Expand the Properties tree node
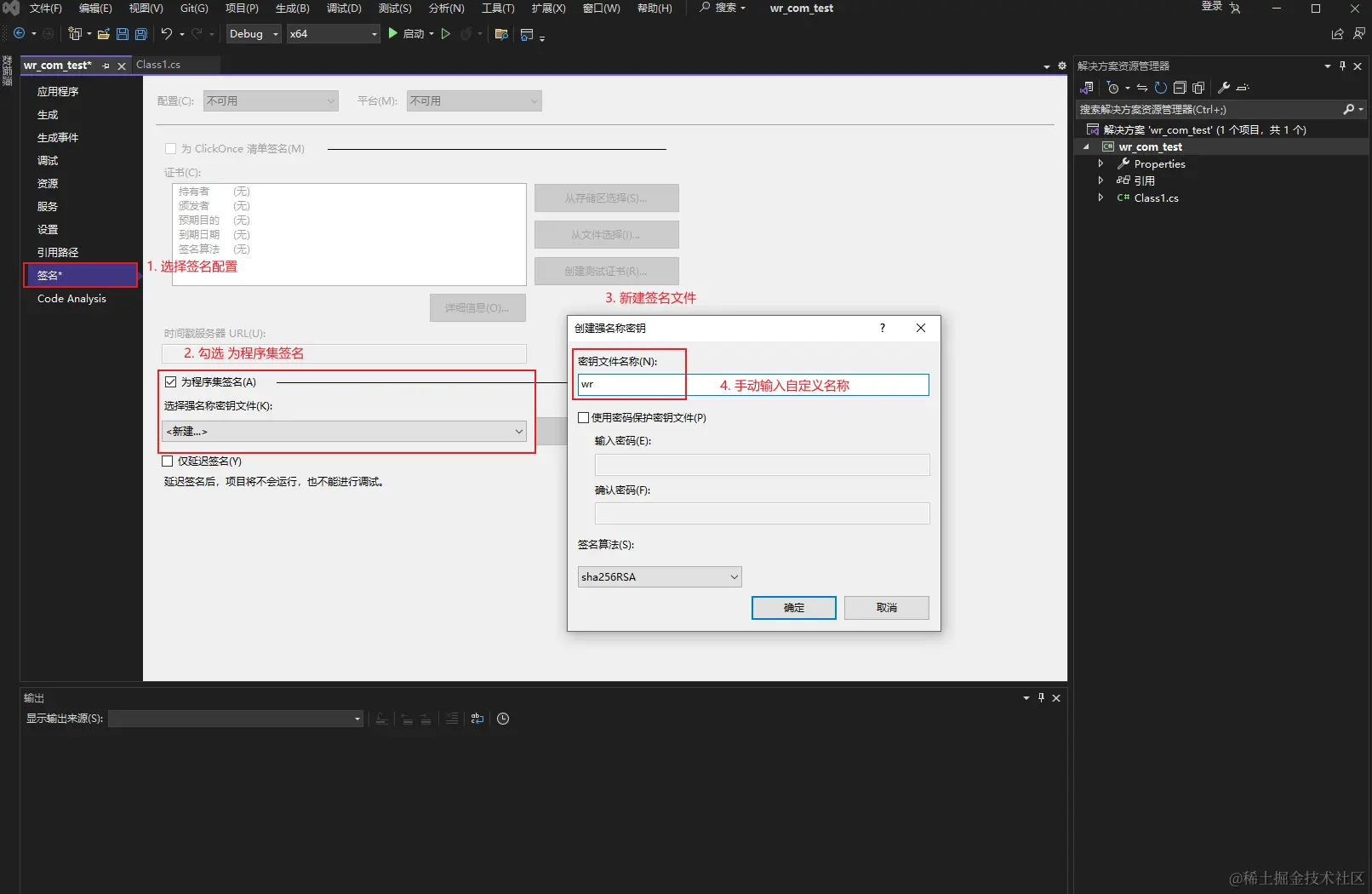This screenshot has width=1372, height=894. click(x=1100, y=163)
